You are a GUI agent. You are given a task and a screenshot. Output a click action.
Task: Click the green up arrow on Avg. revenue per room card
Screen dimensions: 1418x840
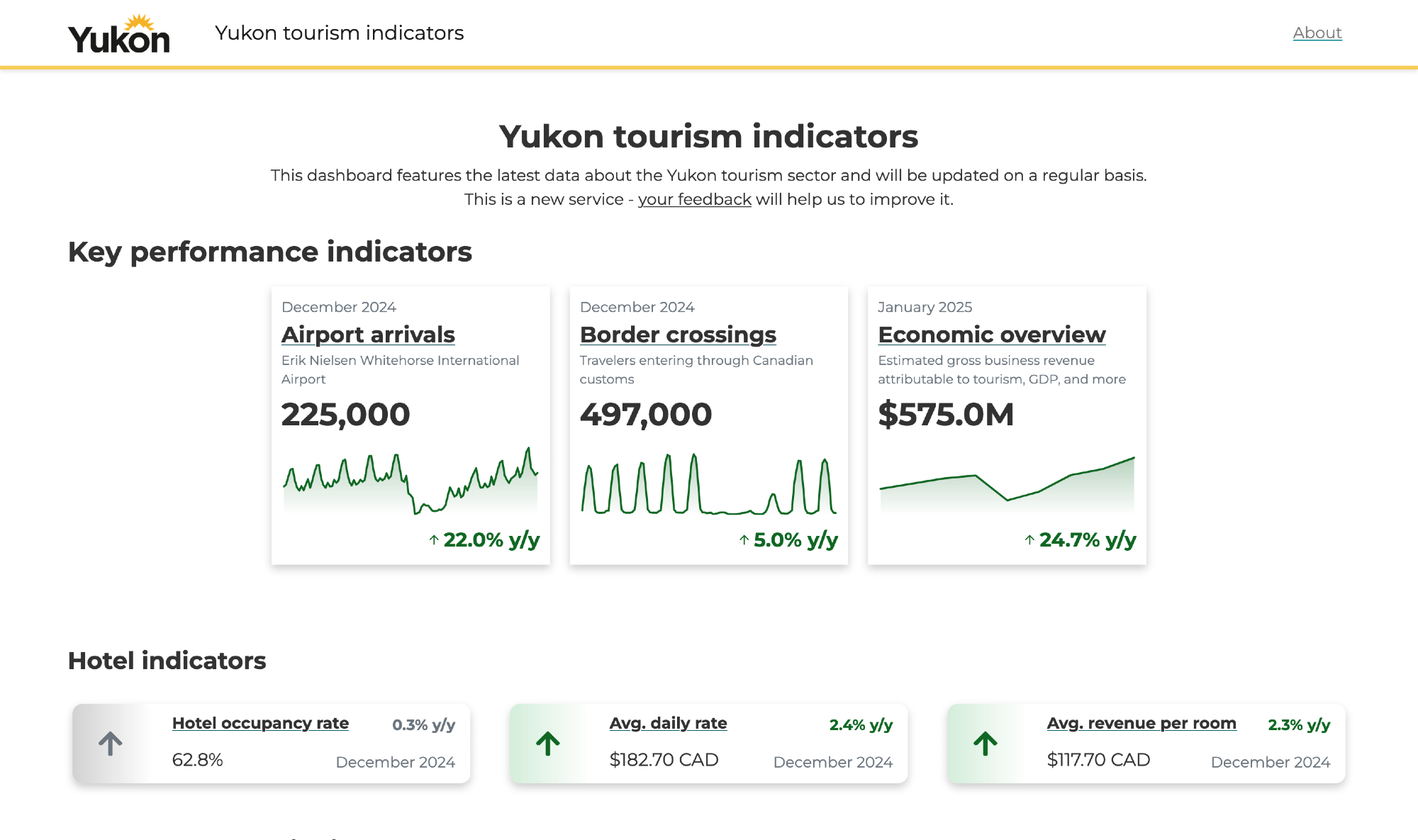[985, 744]
